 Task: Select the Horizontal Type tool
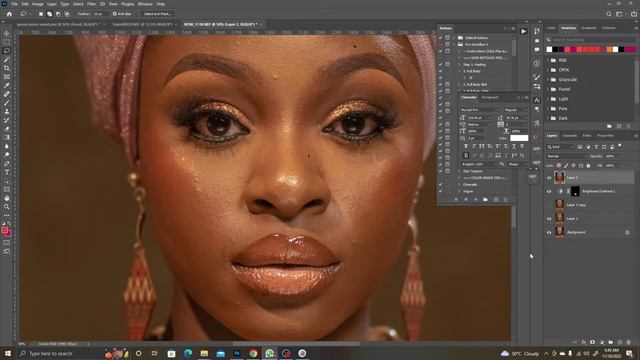7,172
